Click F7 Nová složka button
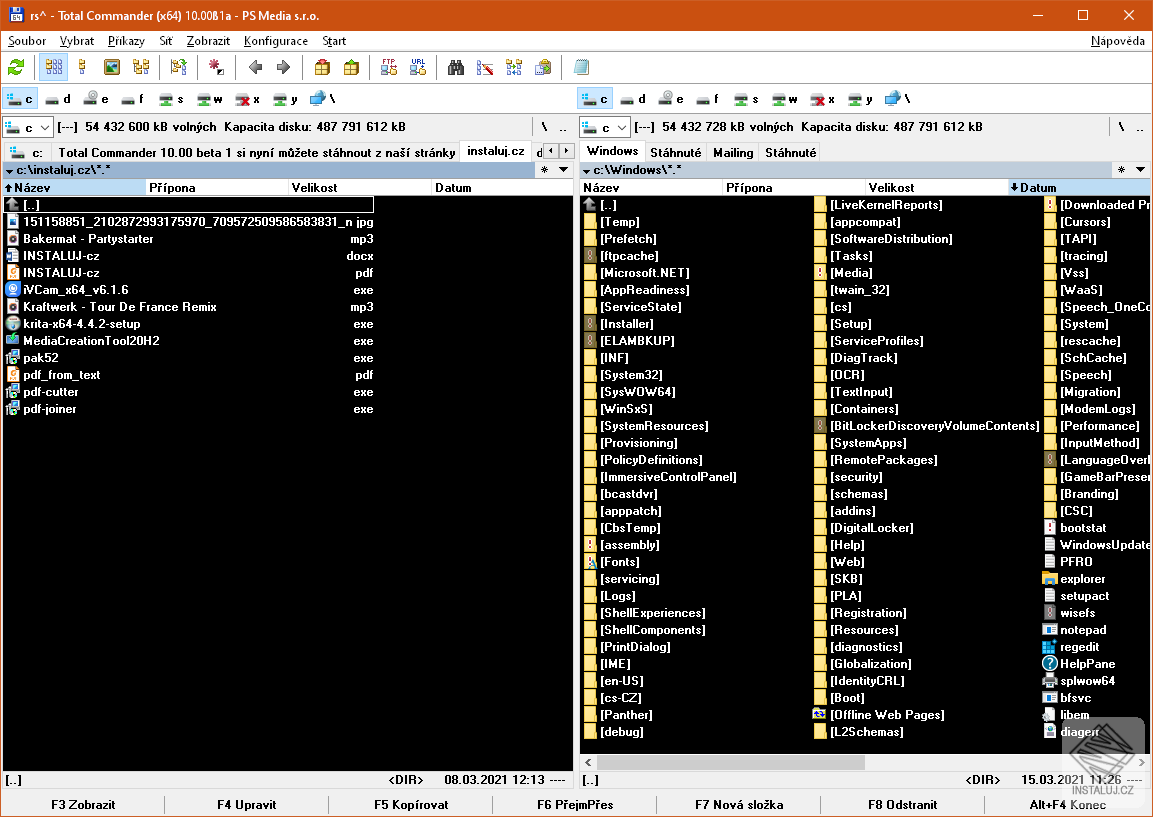The width and height of the screenshot is (1153, 817). click(739, 804)
